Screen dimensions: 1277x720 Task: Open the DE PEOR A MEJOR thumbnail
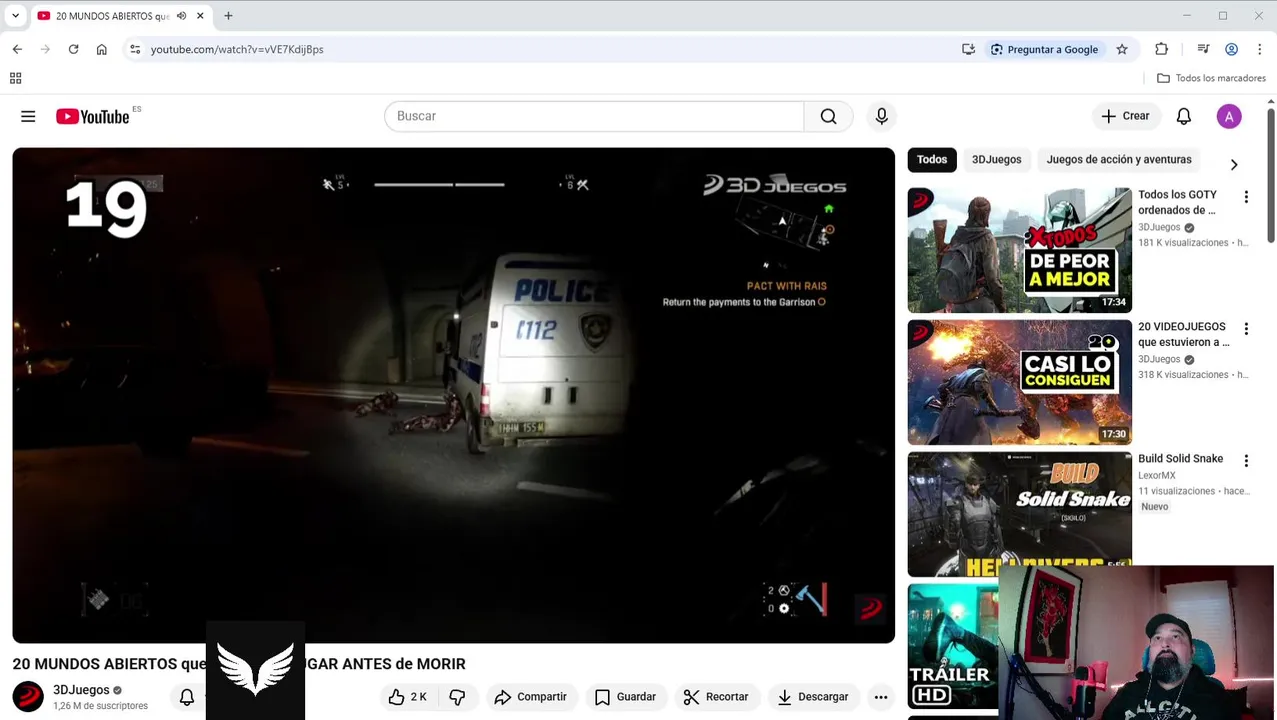[x=1019, y=250]
